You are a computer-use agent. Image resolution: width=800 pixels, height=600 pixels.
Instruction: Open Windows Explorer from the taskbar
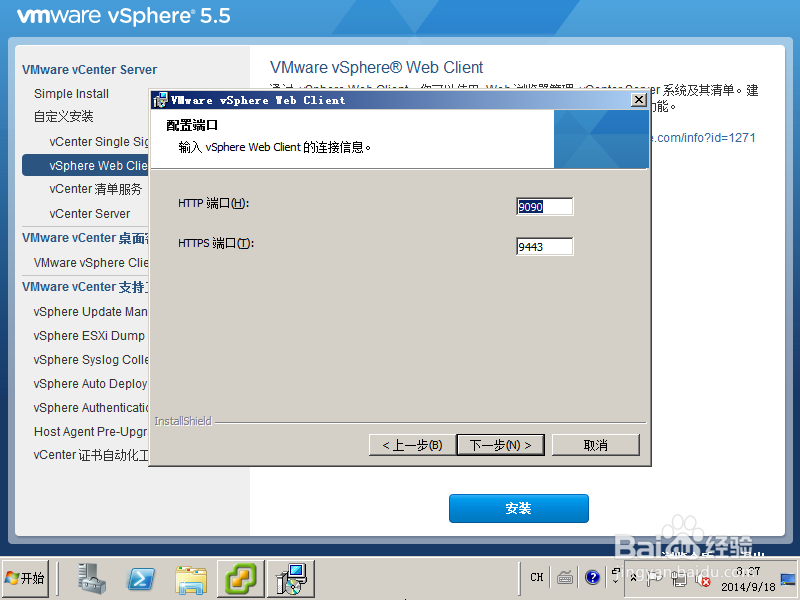(x=190, y=578)
